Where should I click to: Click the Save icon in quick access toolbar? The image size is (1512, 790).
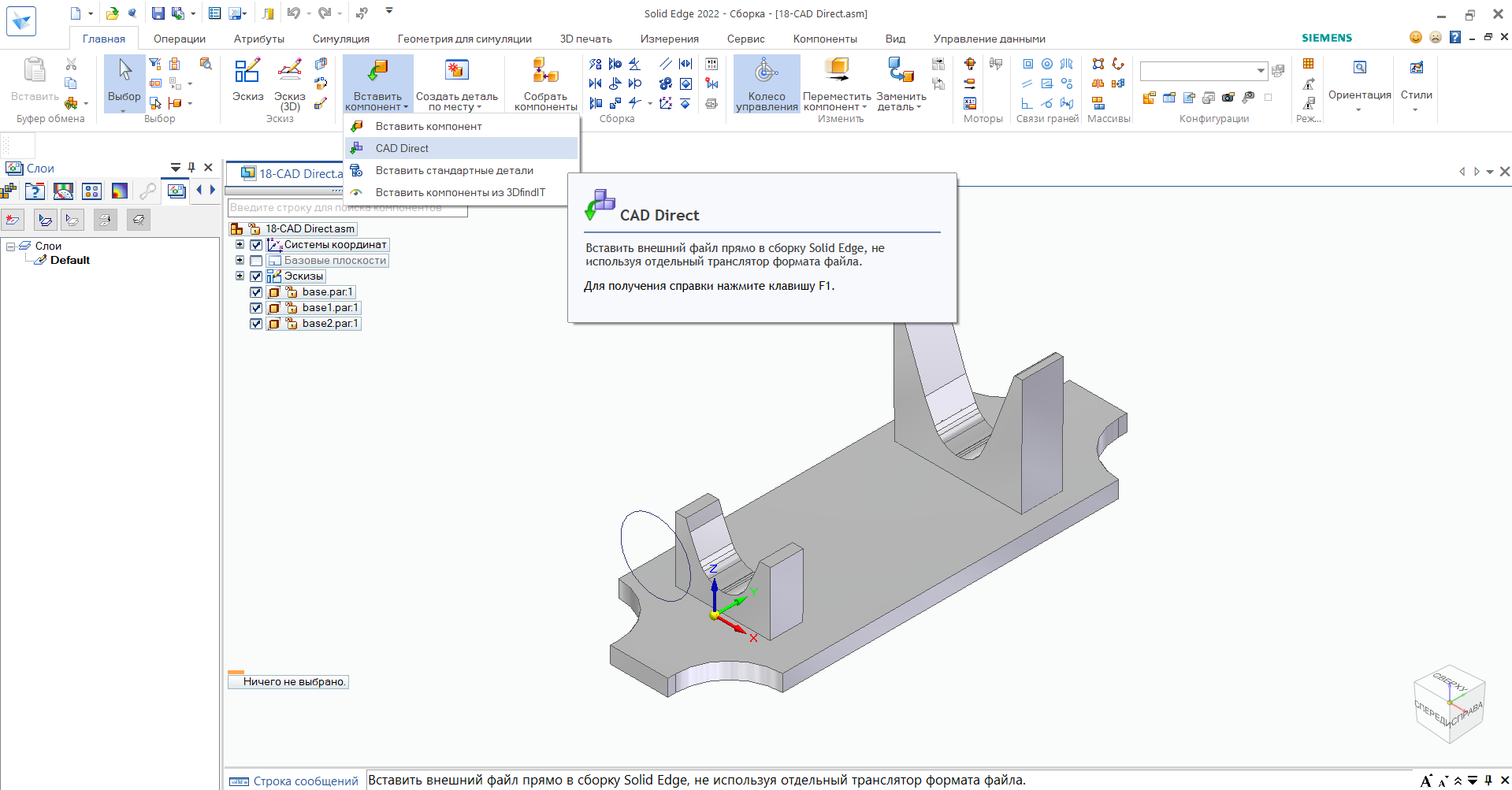158,13
